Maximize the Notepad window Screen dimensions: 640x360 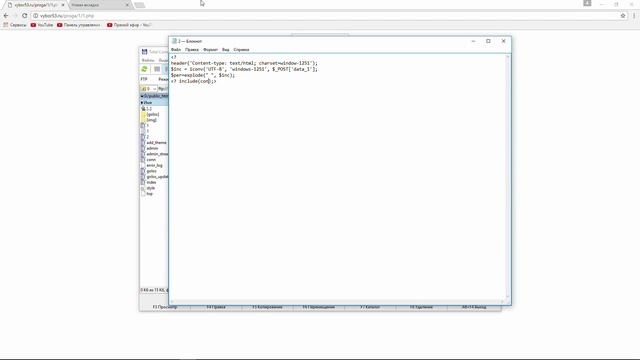[x=488, y=41]
